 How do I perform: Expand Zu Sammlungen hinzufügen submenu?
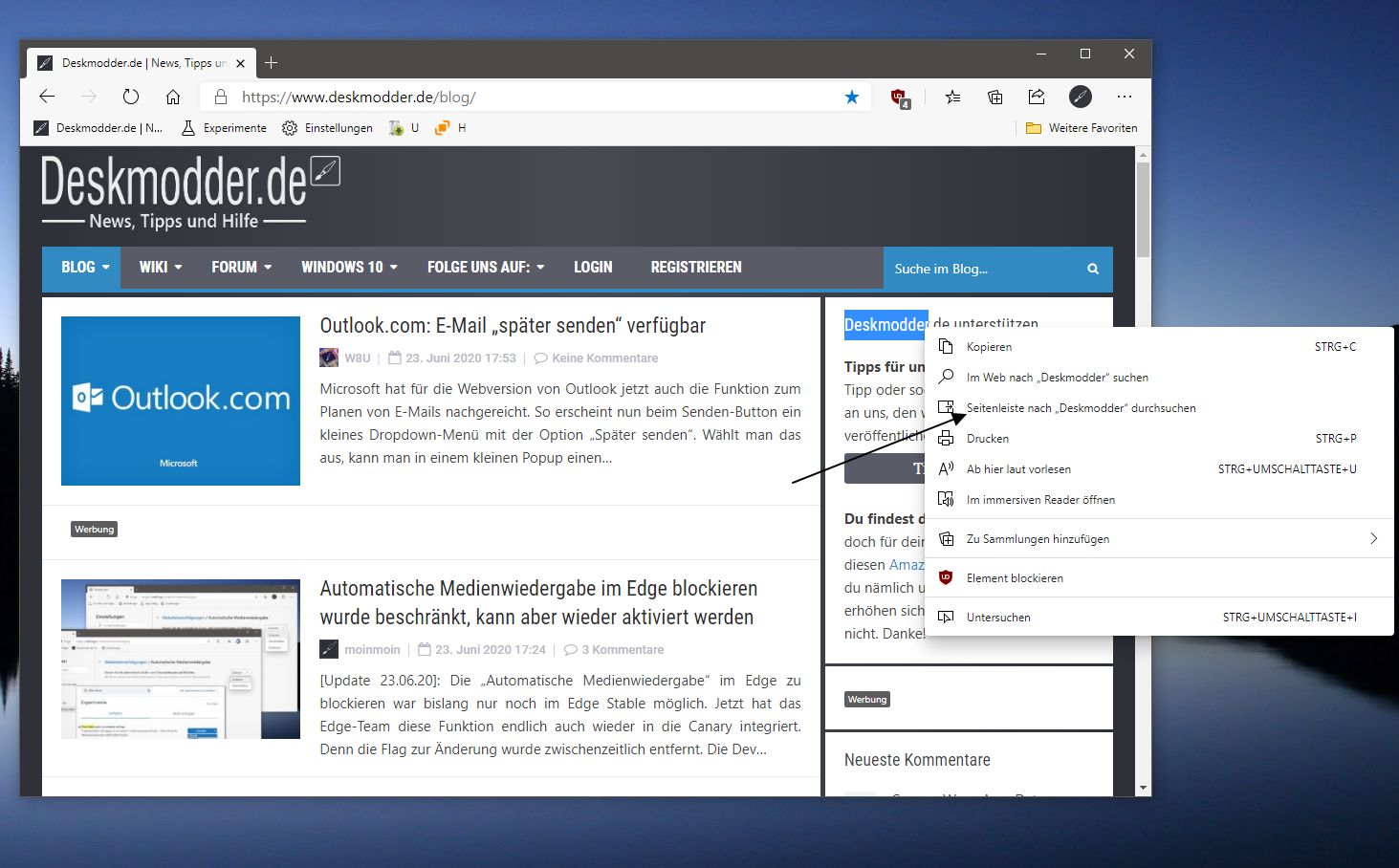(1159, 539)
